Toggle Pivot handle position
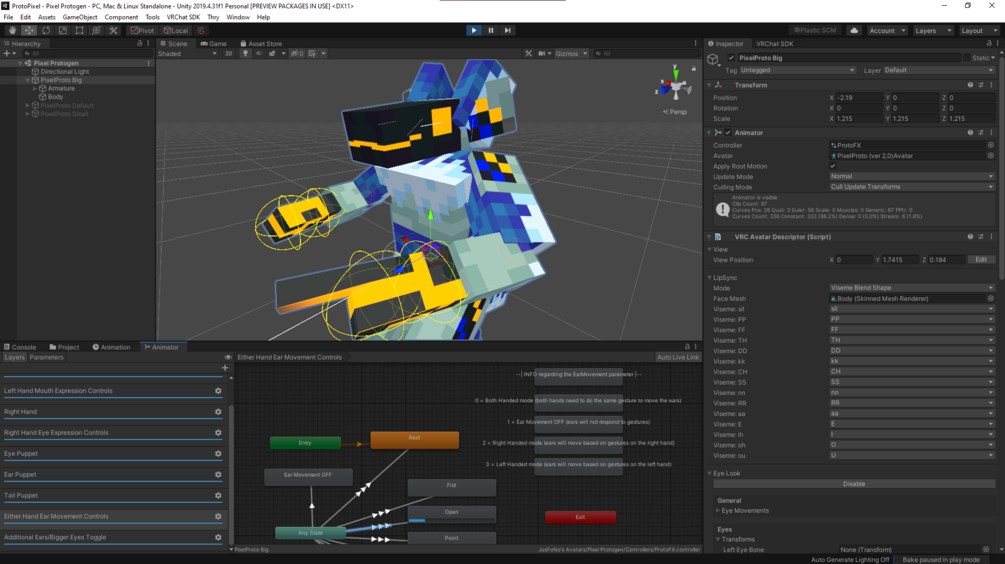Image resolution: width=1005 pixels, height=564 pixels. [x=142, y=30]
